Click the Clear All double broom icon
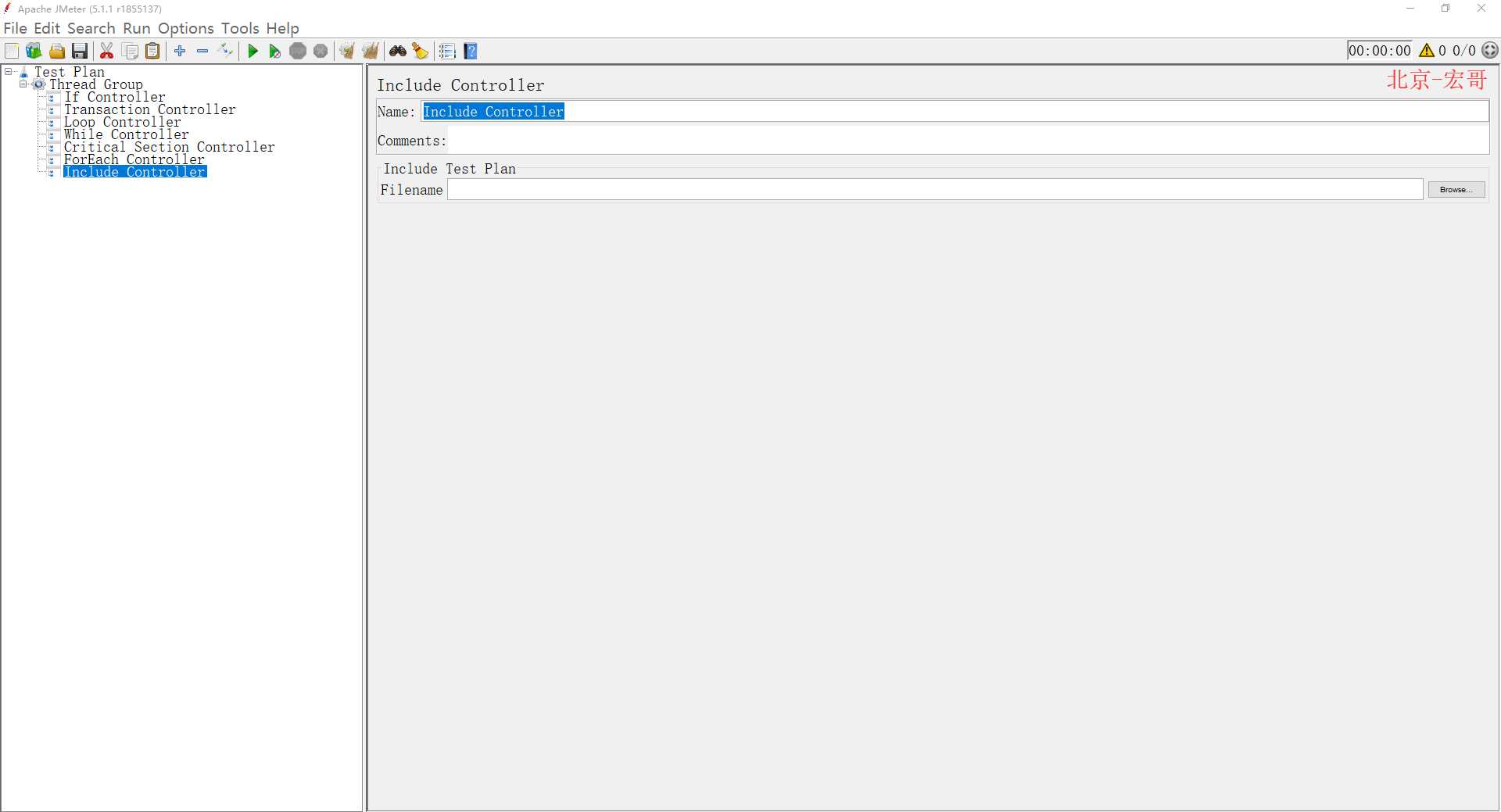Viewport: 1501px width, 812px height. point(371,52)
